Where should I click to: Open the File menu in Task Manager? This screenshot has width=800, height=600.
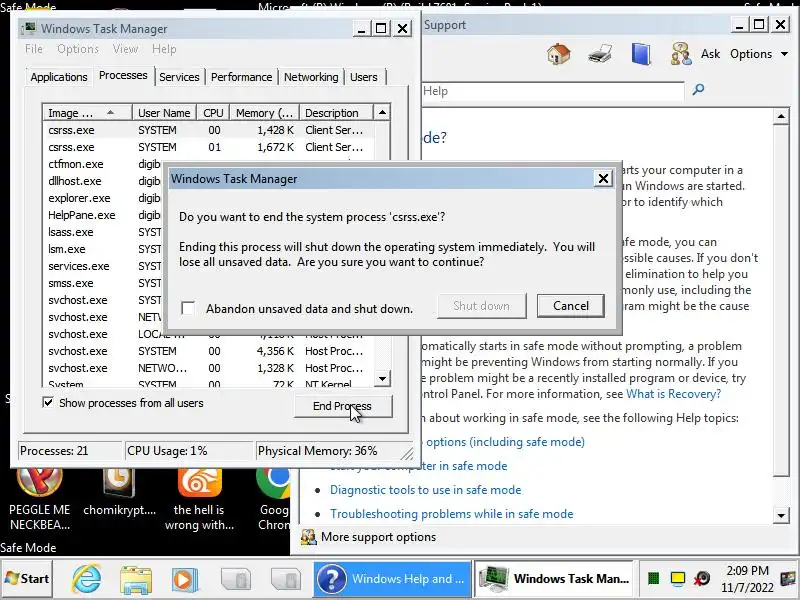(x=34, y=49)
